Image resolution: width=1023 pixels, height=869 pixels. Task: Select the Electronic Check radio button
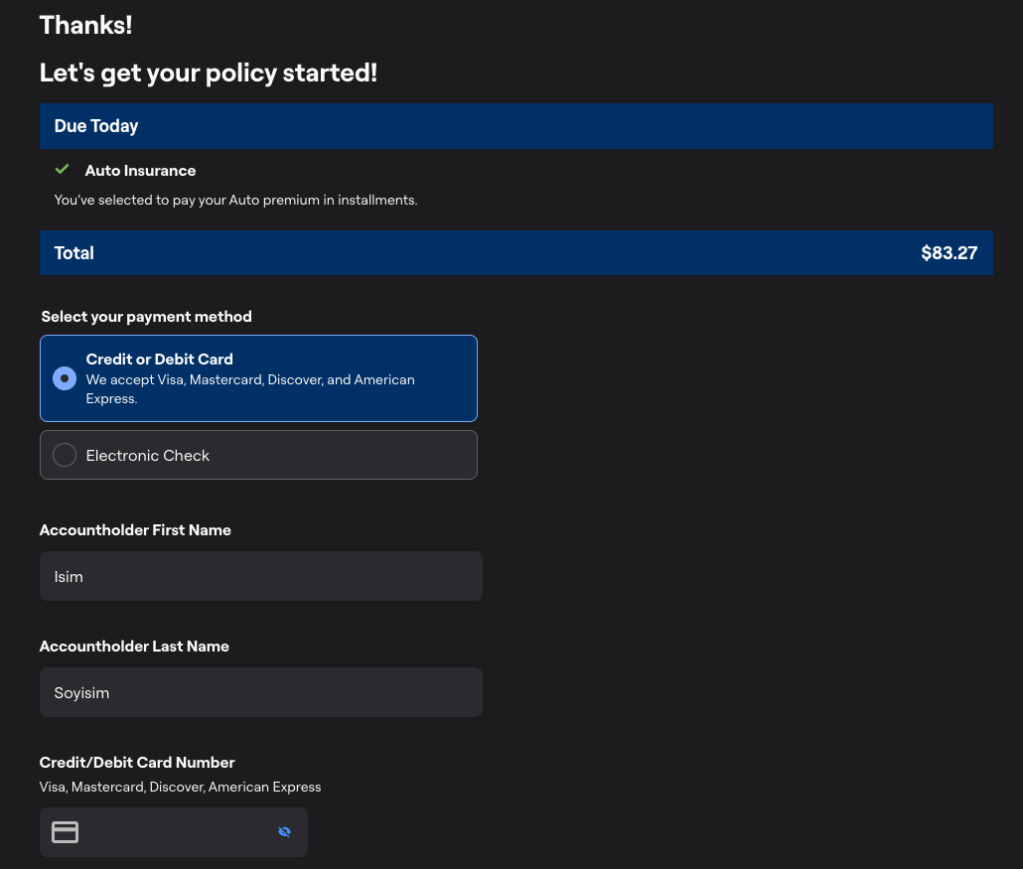[64, 455]
